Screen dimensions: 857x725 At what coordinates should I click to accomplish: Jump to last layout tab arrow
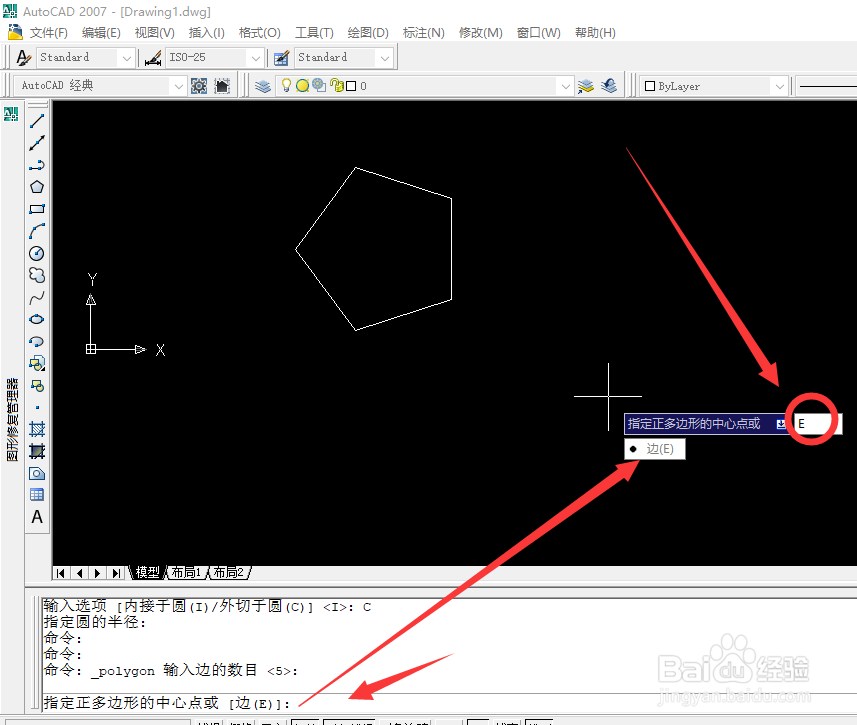[116, 573]
